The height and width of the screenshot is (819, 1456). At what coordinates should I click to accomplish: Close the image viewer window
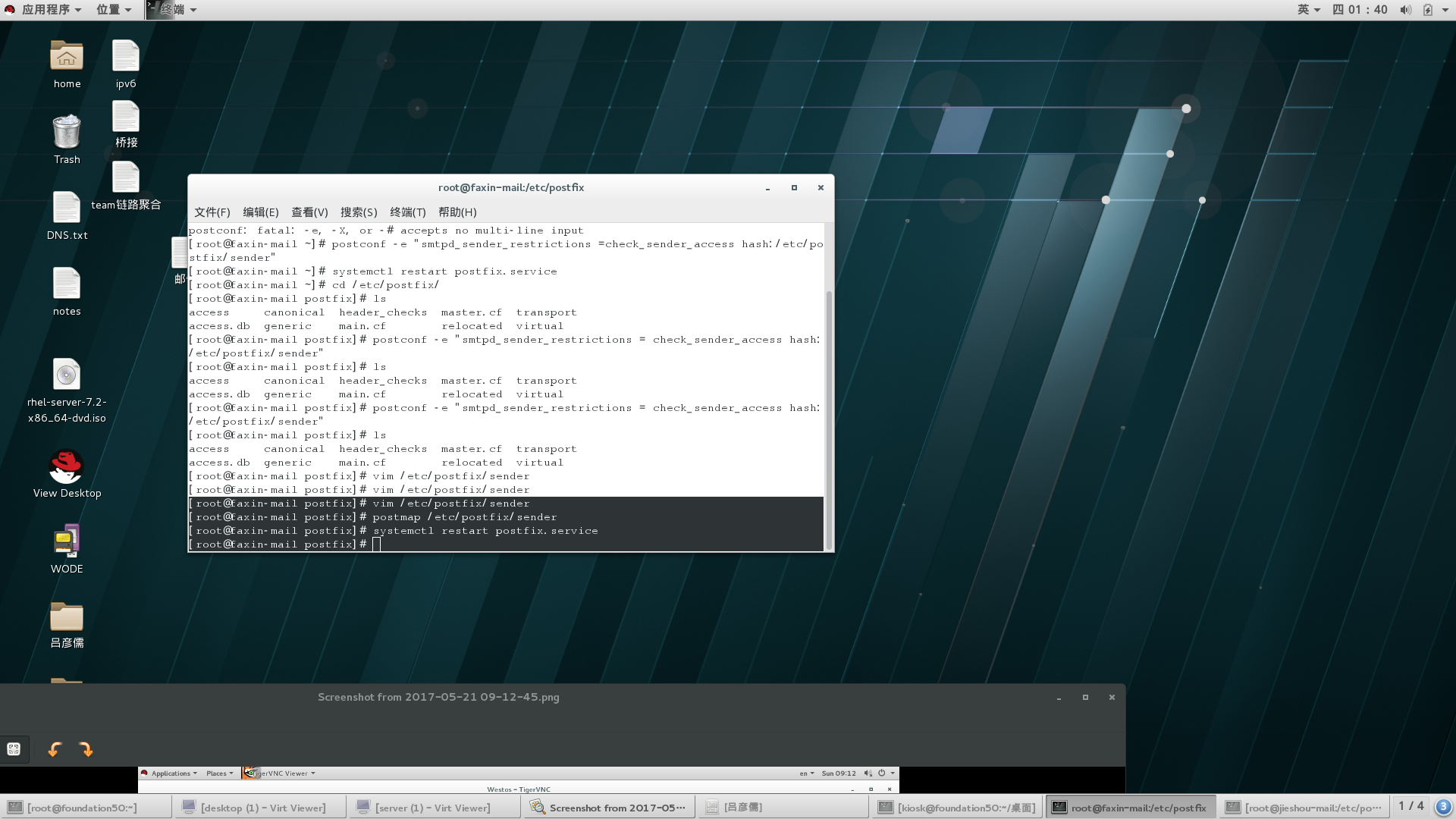pyautogui.click(x=1112, y=697)
